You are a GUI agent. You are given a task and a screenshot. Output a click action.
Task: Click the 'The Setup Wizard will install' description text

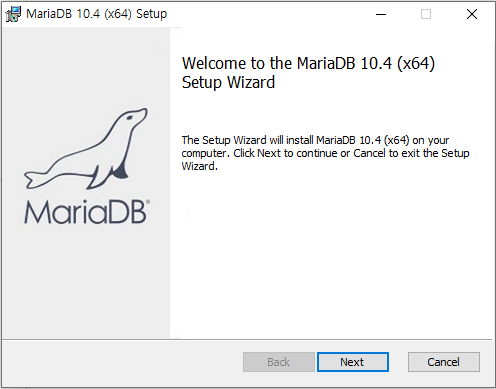pyautogui.click(x=325, y=153)
